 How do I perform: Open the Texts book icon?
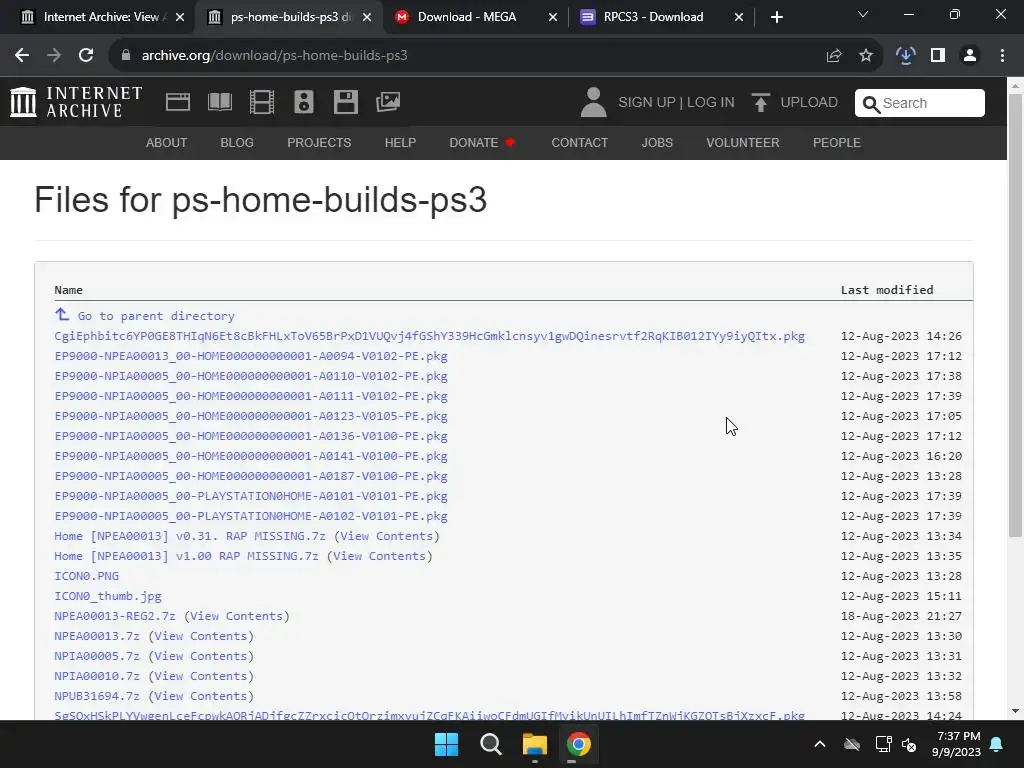219,102
